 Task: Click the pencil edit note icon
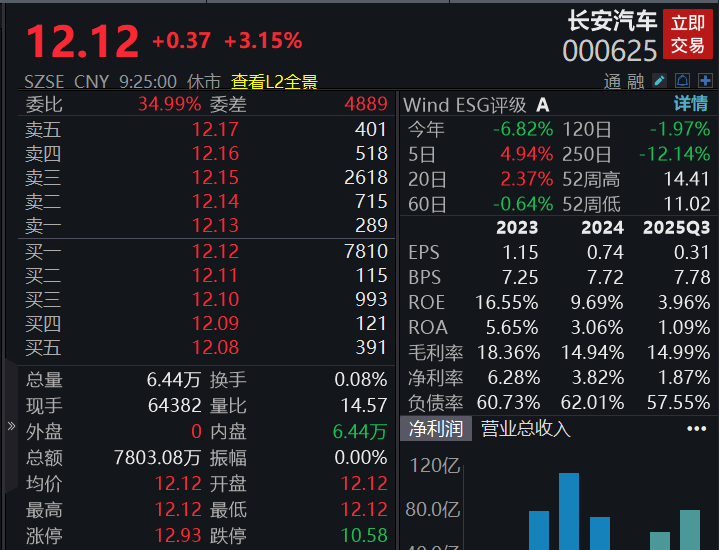pos(660,81)
